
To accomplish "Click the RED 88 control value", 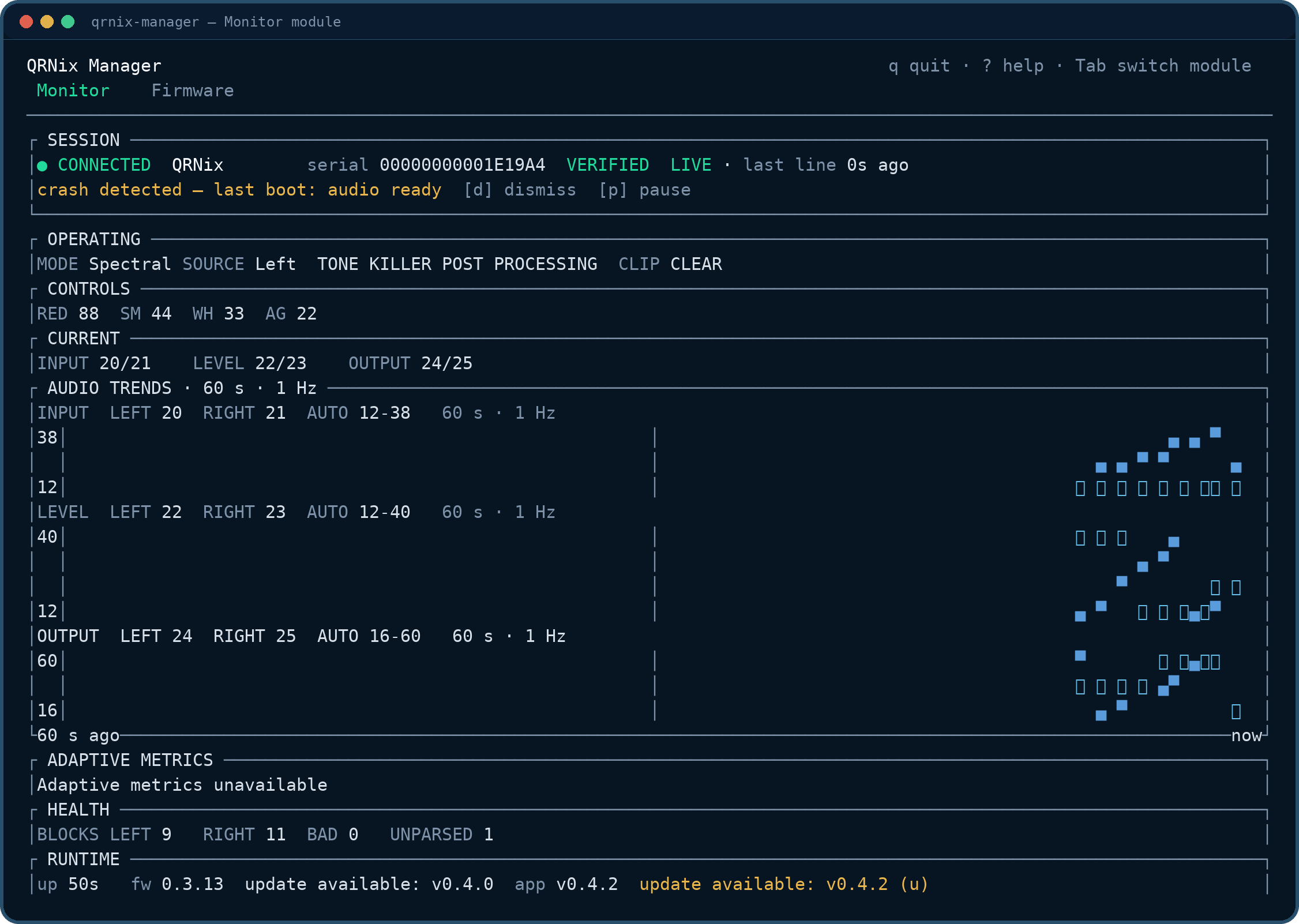I will point(68,314).
